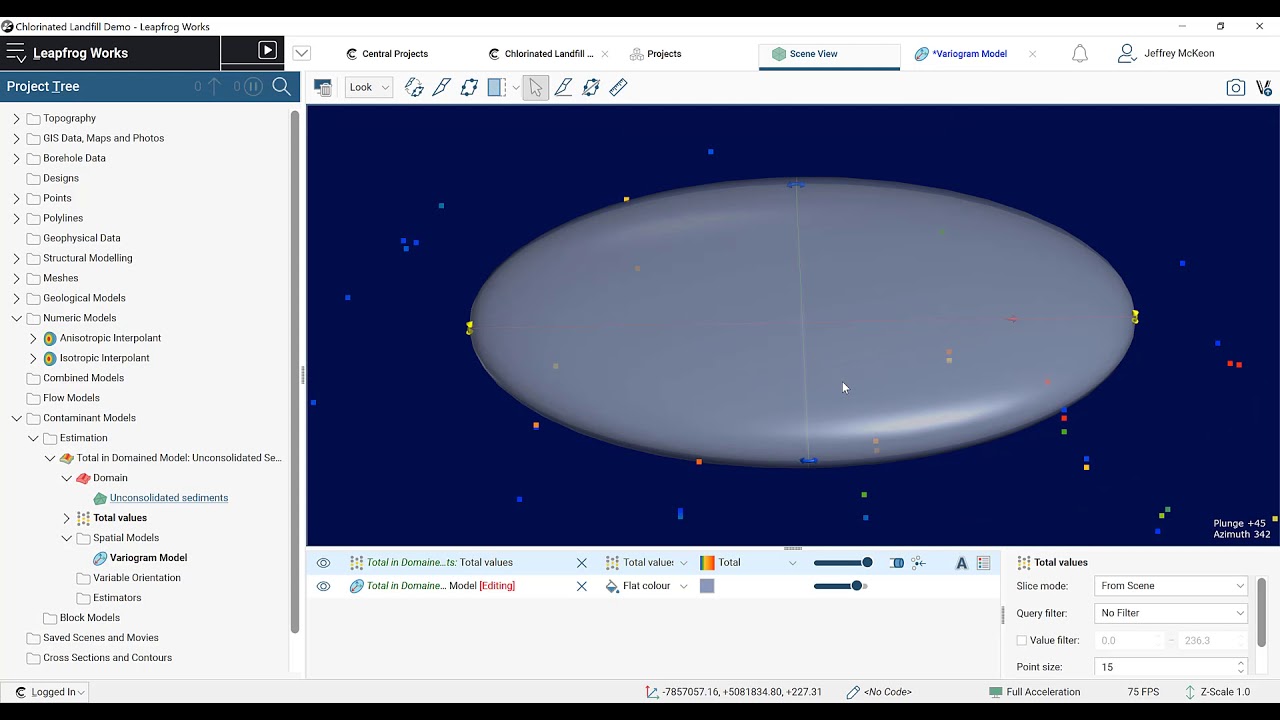Open the Look dropdown menu
1280x720 pixels.
369,87
